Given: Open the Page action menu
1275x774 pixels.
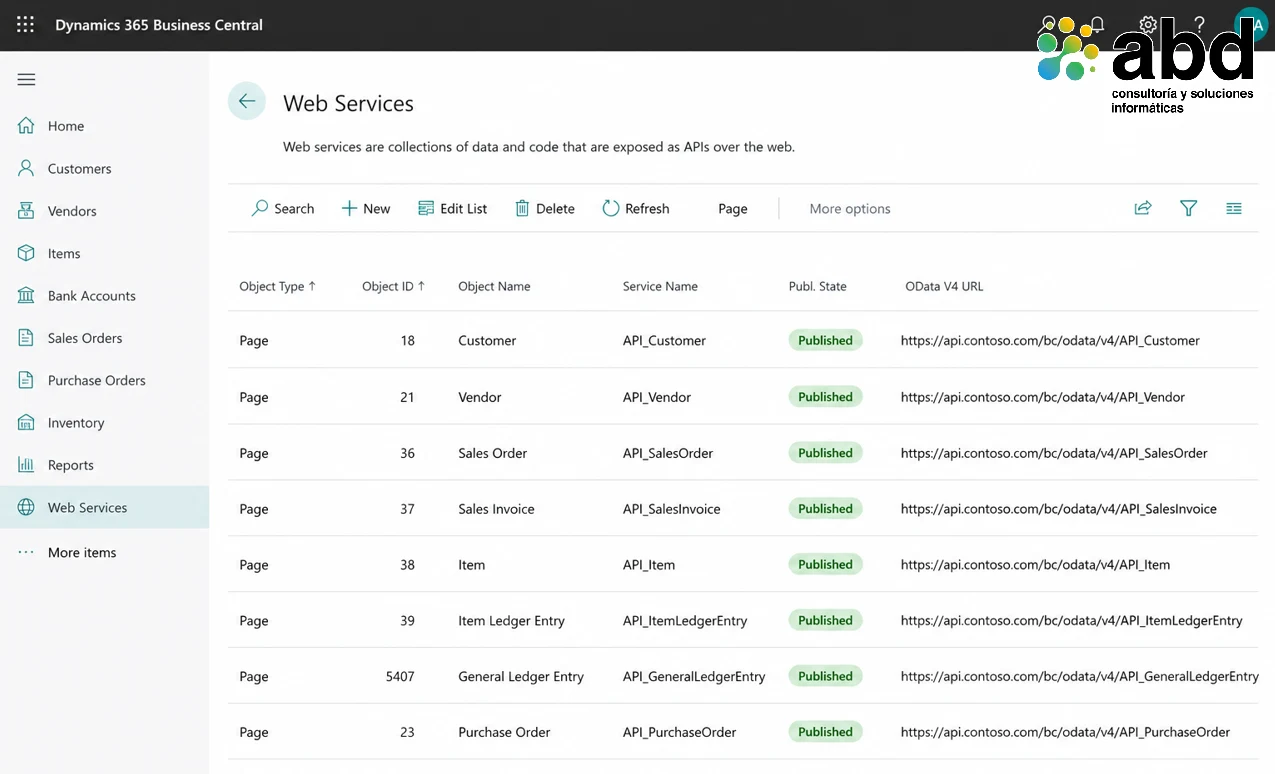Looking at the screenshot, I should [x=733, y=208].
